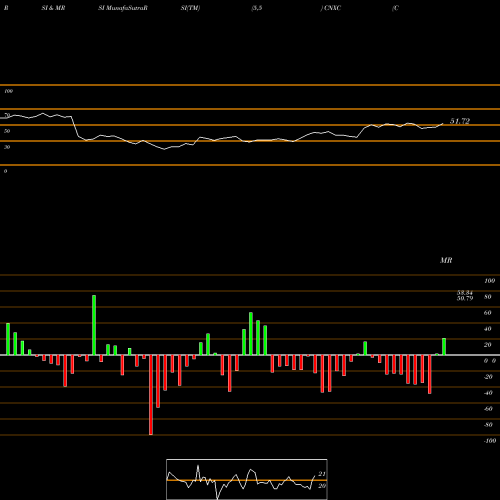
Task: Click the right MR axis label -20
Action: click(488, 377)
